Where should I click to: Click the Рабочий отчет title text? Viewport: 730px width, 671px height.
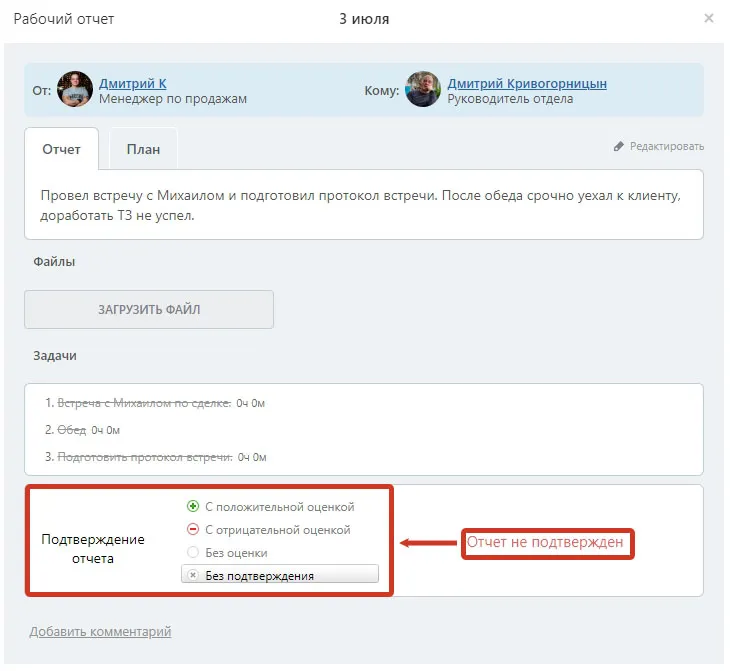click(64, 19)
